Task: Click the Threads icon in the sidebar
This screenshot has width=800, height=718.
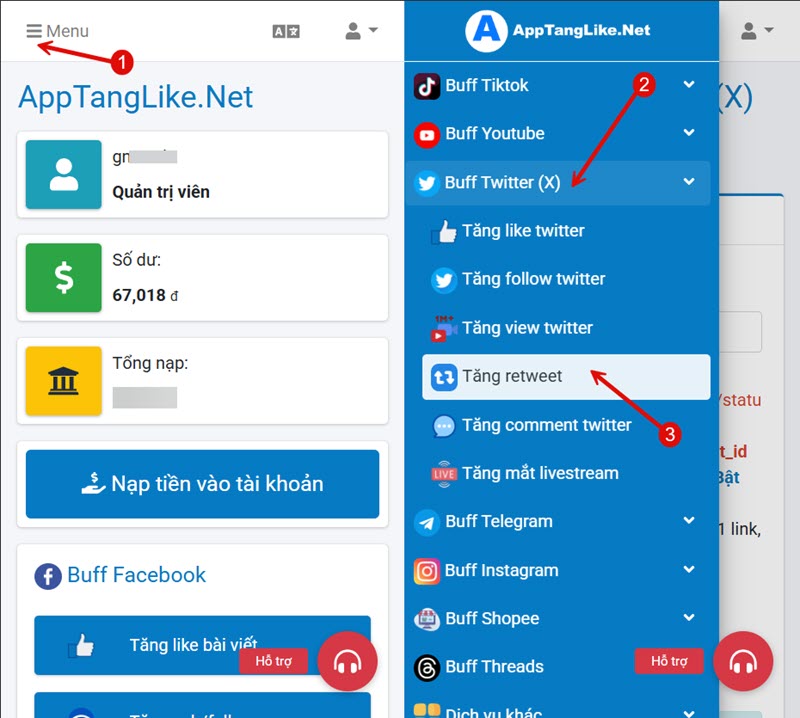Action: [x=427, y=668]
